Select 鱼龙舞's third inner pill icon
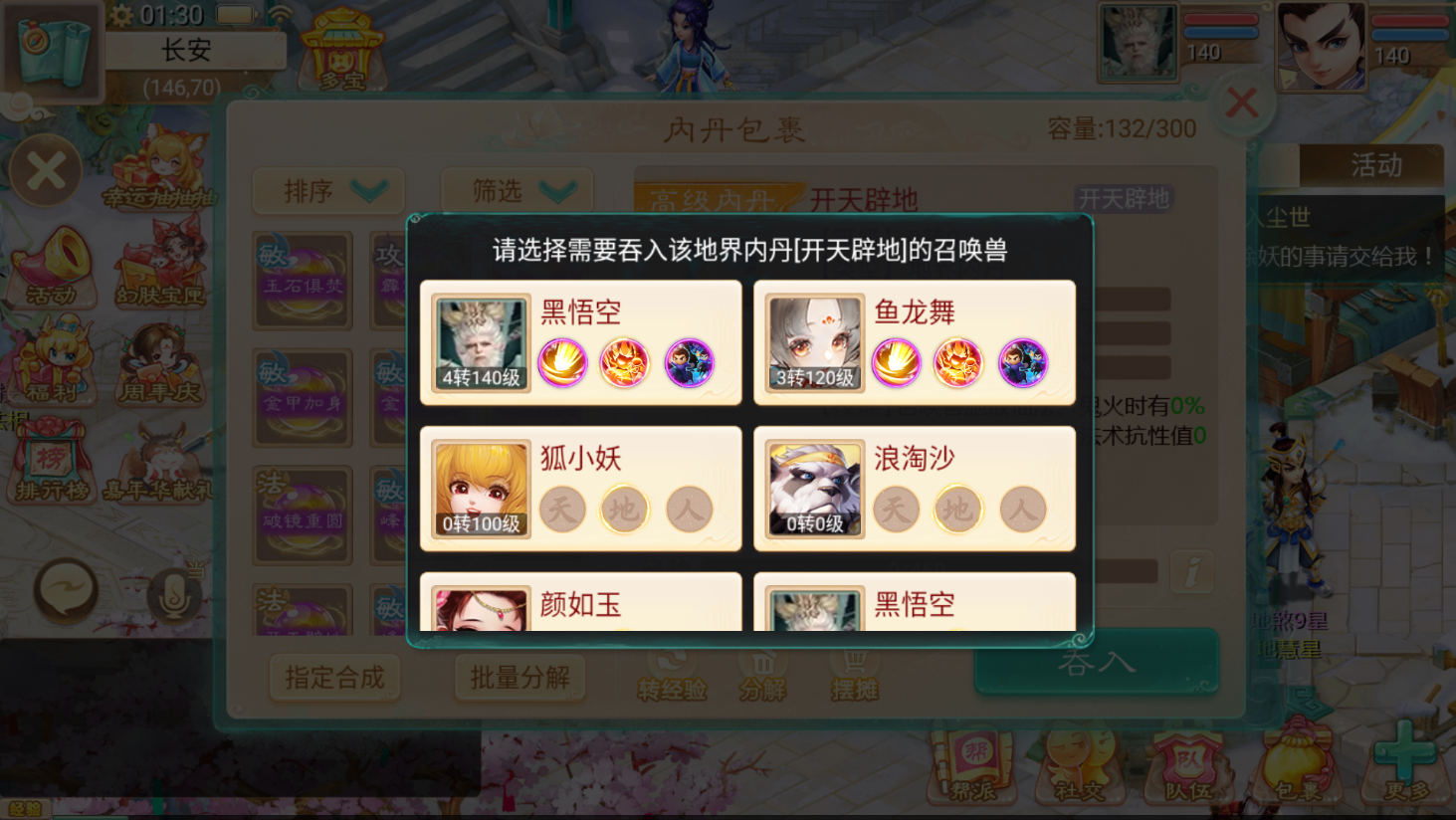1456x820 pixels. click(1023, 362)
